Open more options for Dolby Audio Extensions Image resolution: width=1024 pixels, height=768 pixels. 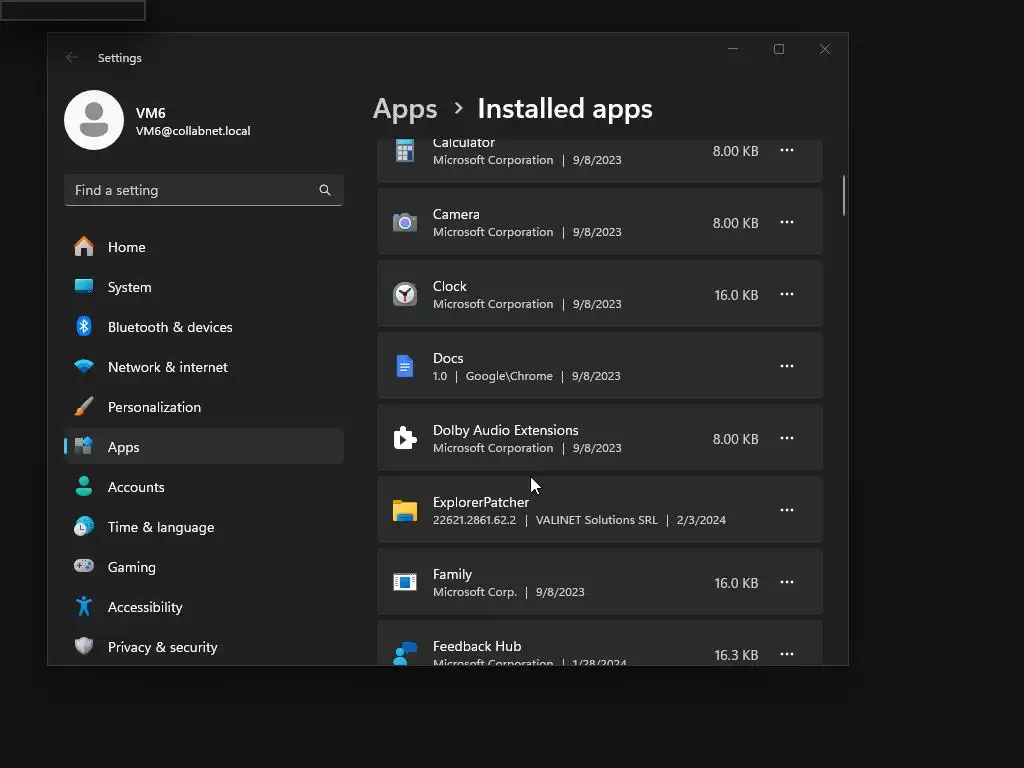click(787, 438)
